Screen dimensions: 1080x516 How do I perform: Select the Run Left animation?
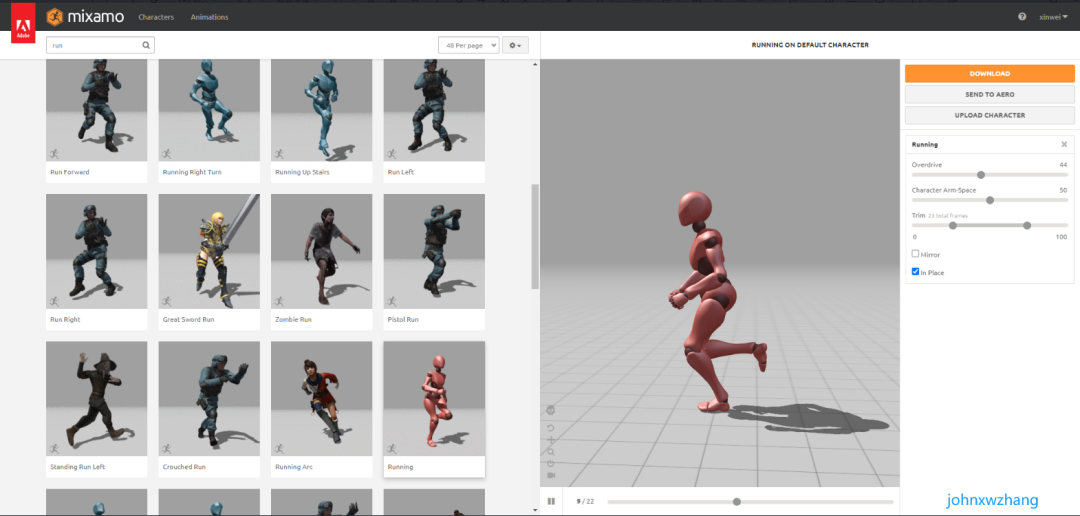(434, 110)
